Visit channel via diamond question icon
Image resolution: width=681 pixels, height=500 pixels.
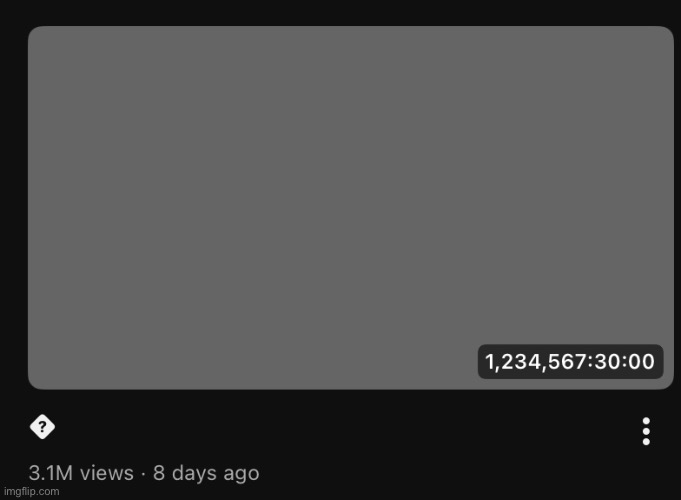pyautogui.click(x=41, y=428)
